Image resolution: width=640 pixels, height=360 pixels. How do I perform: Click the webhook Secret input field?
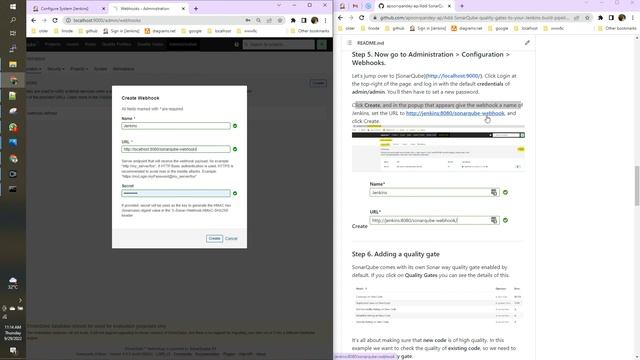(x=176, y=193)
